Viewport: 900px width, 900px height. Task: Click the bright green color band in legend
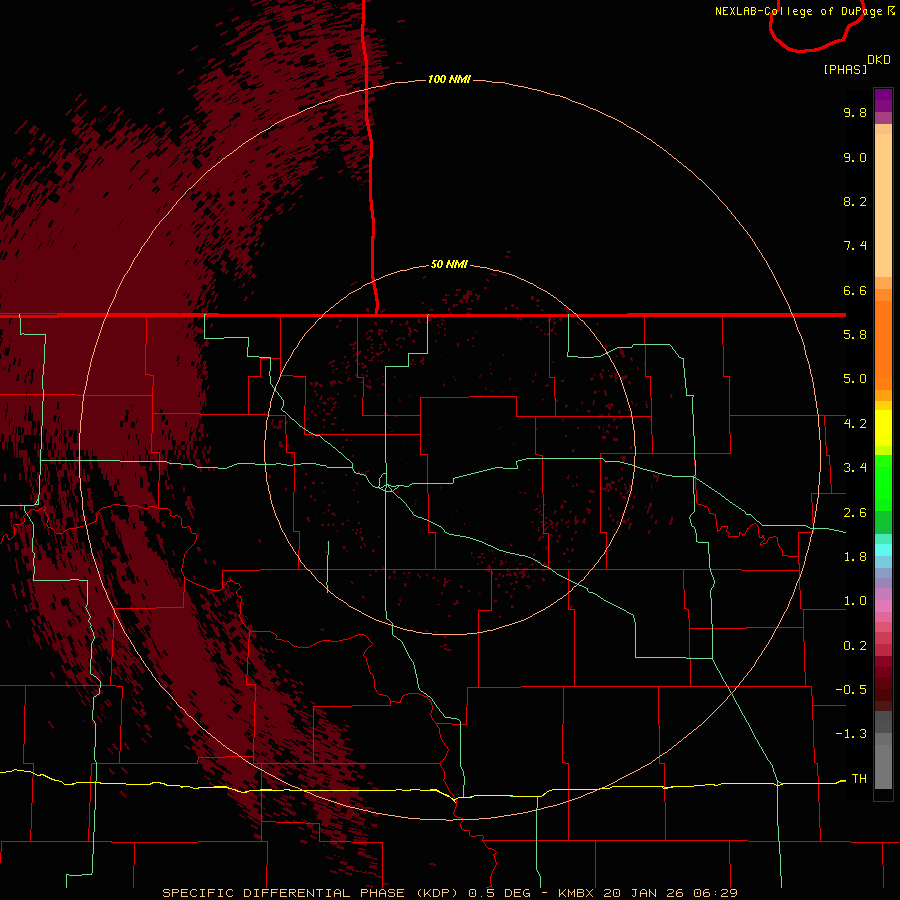(x=883, y=482)
